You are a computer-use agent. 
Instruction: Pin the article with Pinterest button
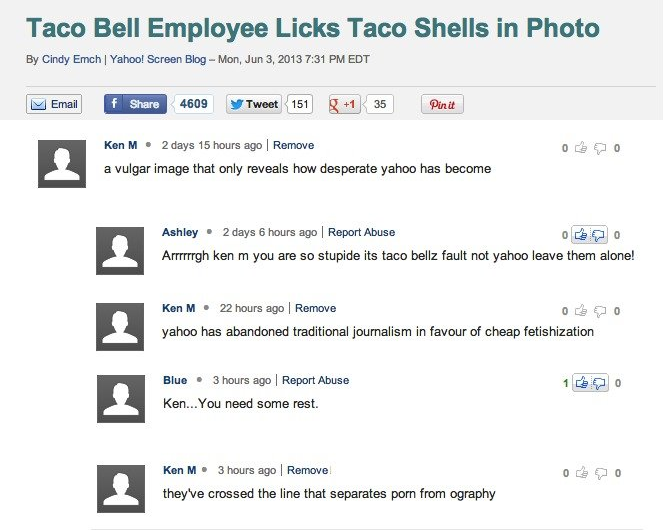tap(441, 104)
